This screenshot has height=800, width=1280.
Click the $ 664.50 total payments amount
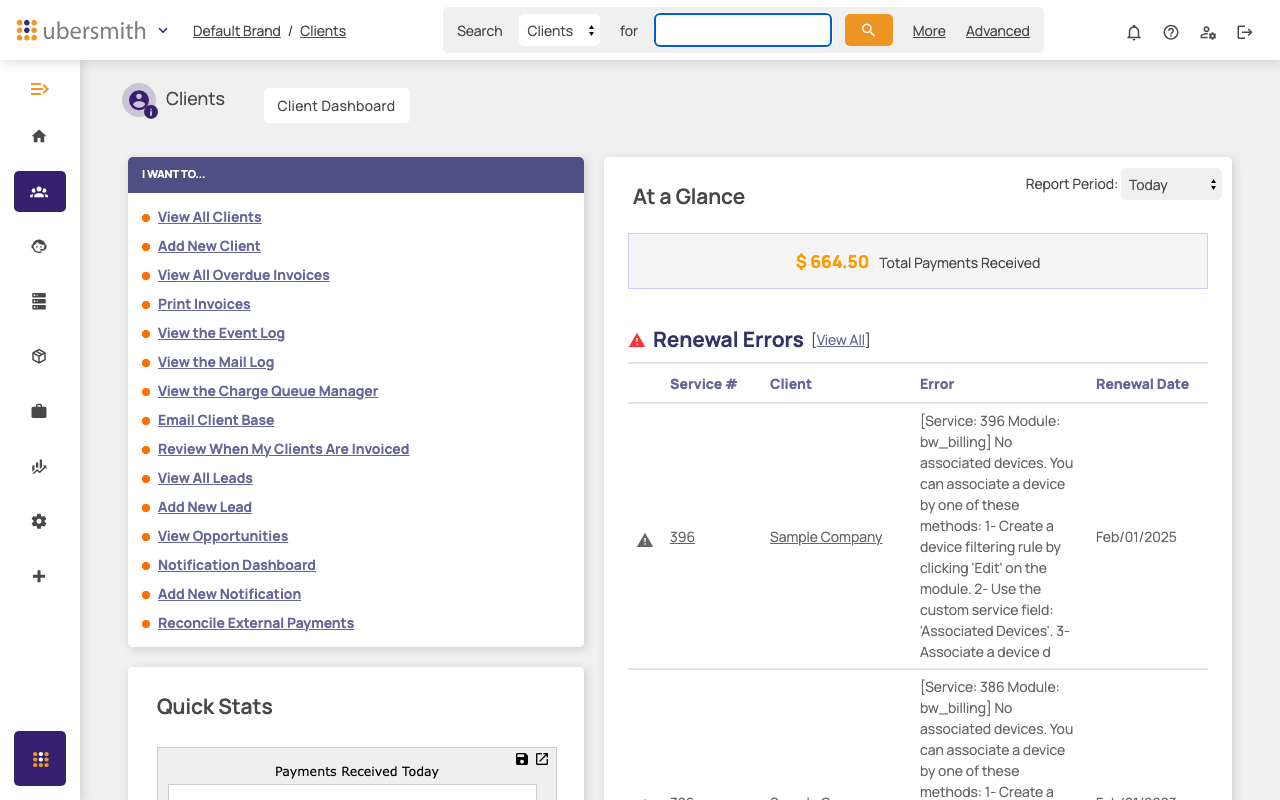click(x=832, y=262)
